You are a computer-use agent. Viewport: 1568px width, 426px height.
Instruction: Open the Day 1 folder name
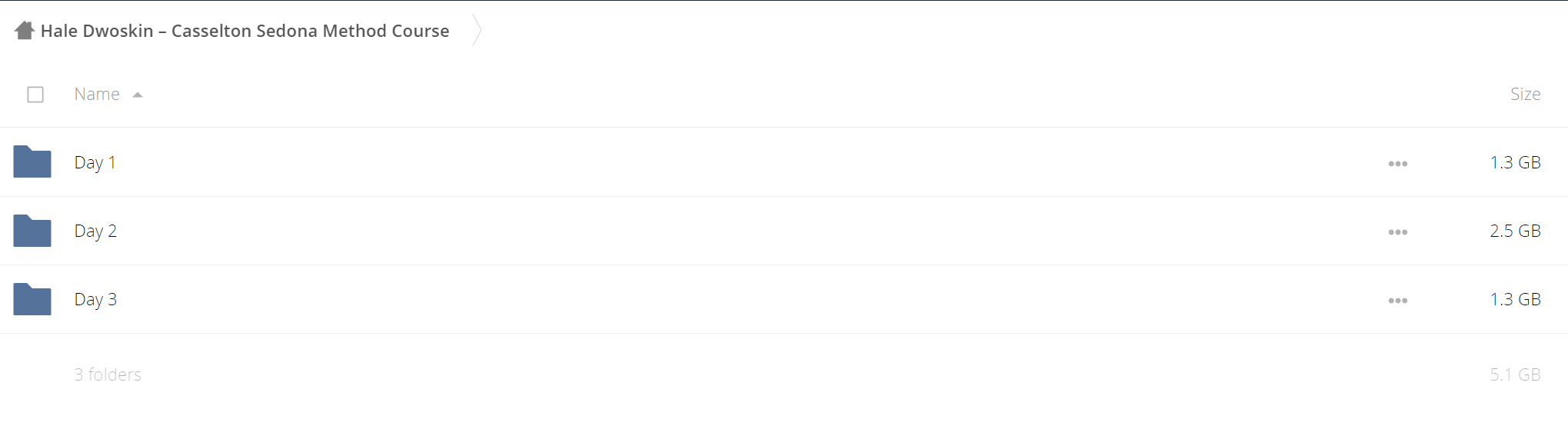(95, 162)
